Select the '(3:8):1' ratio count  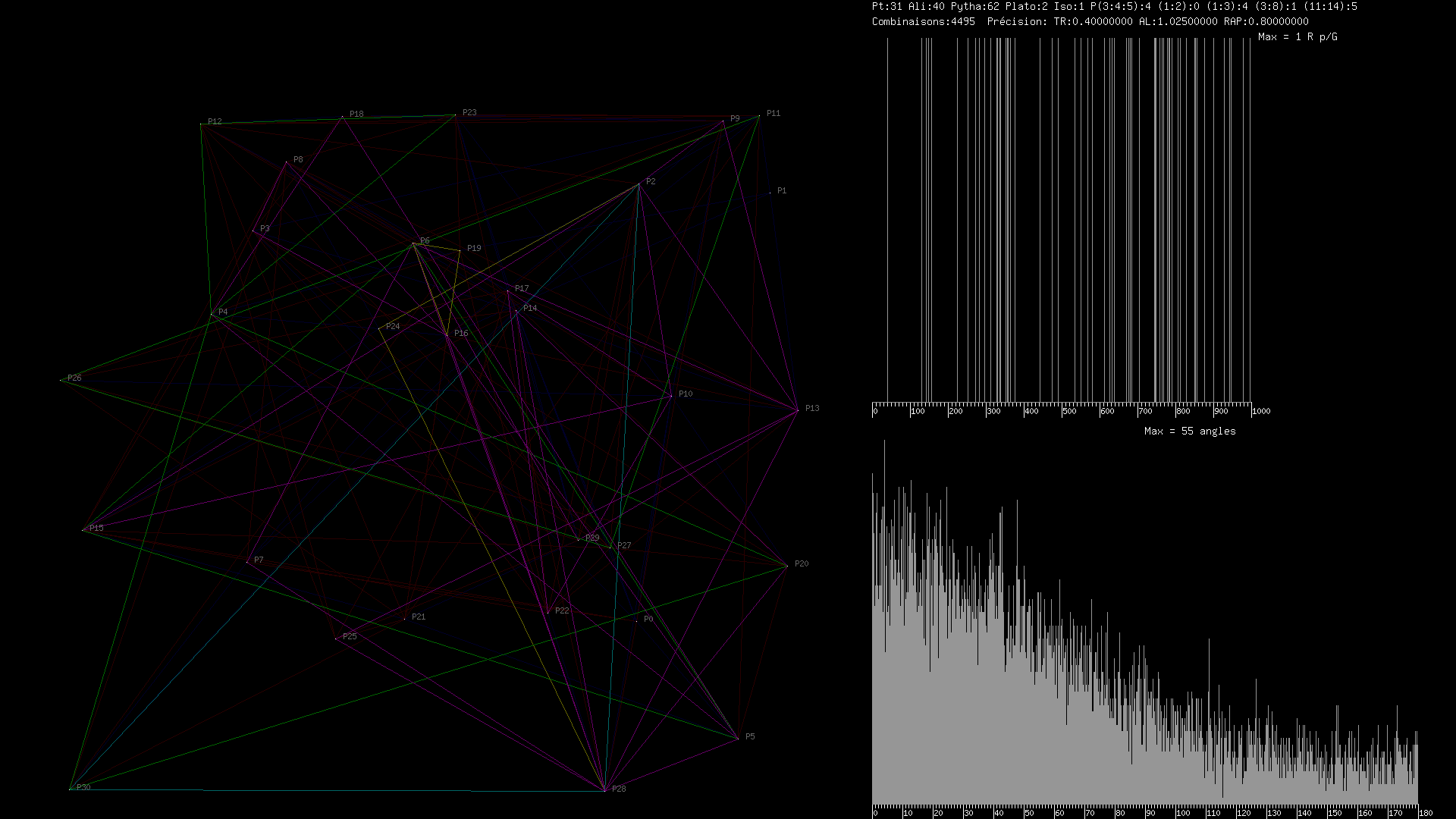(1276, 6)
